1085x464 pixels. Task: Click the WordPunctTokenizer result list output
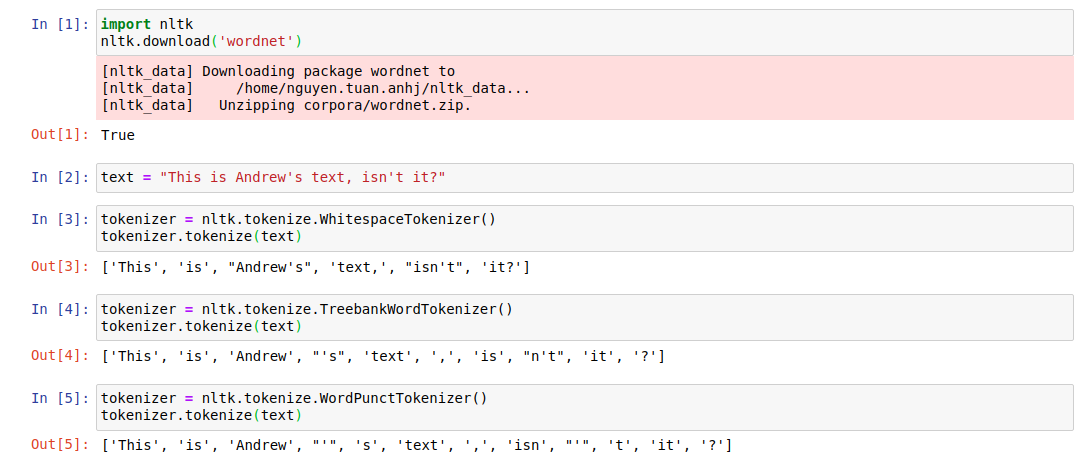[x=416, y=445]
